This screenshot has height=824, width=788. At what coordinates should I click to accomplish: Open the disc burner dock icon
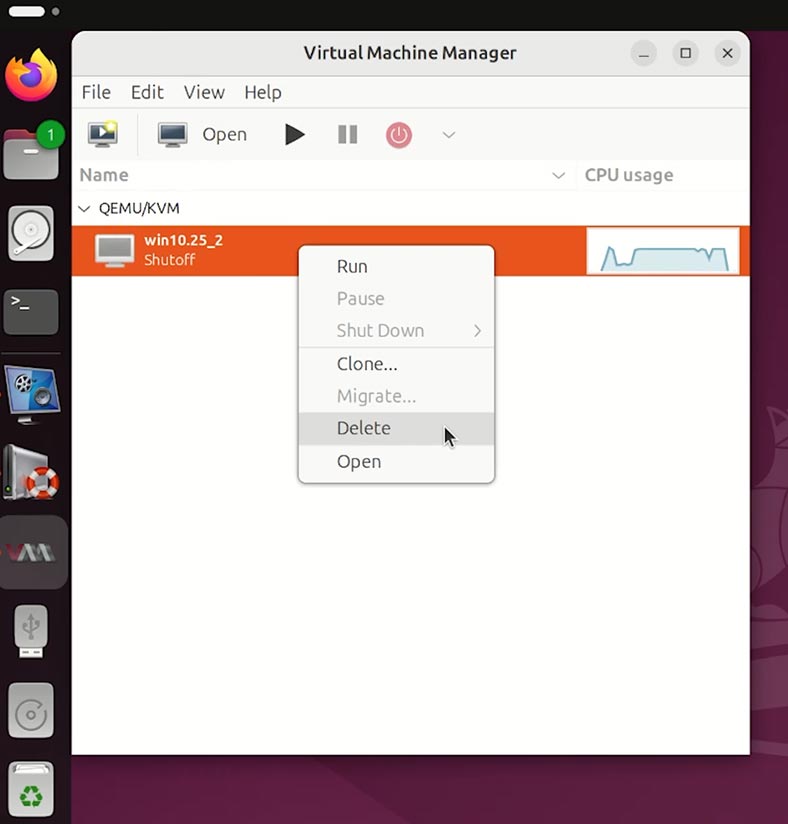[31, 710]
